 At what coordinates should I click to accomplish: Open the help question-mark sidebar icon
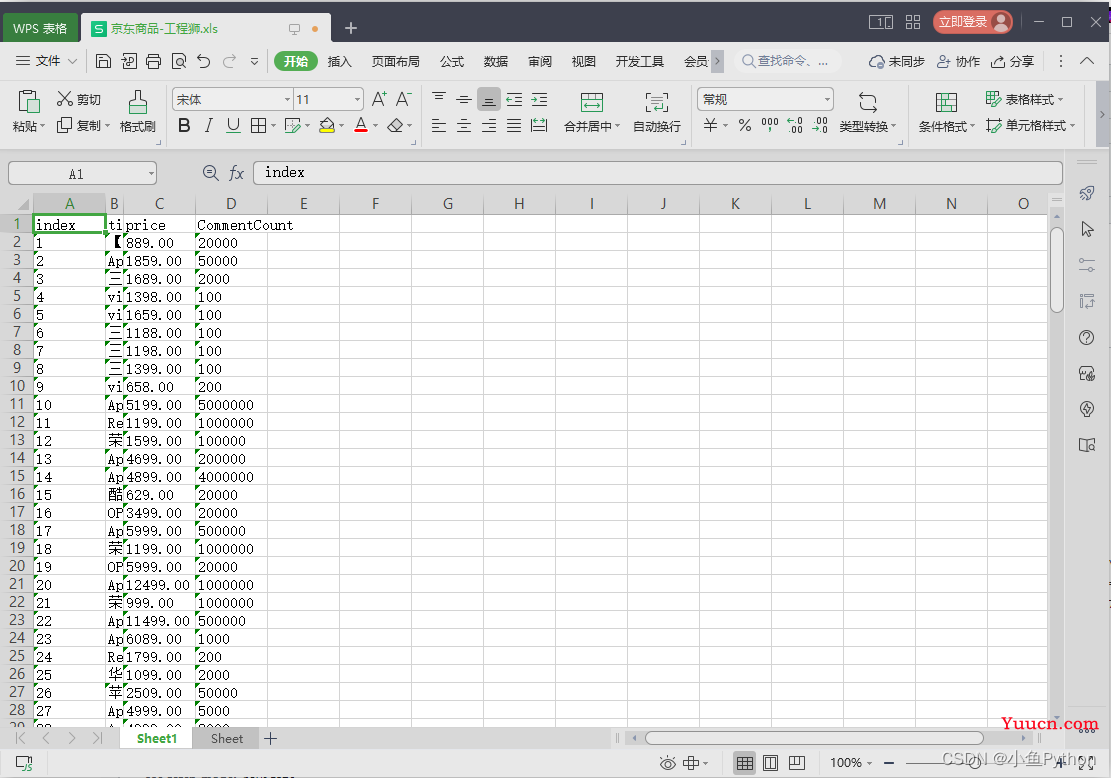(1086, 337)
